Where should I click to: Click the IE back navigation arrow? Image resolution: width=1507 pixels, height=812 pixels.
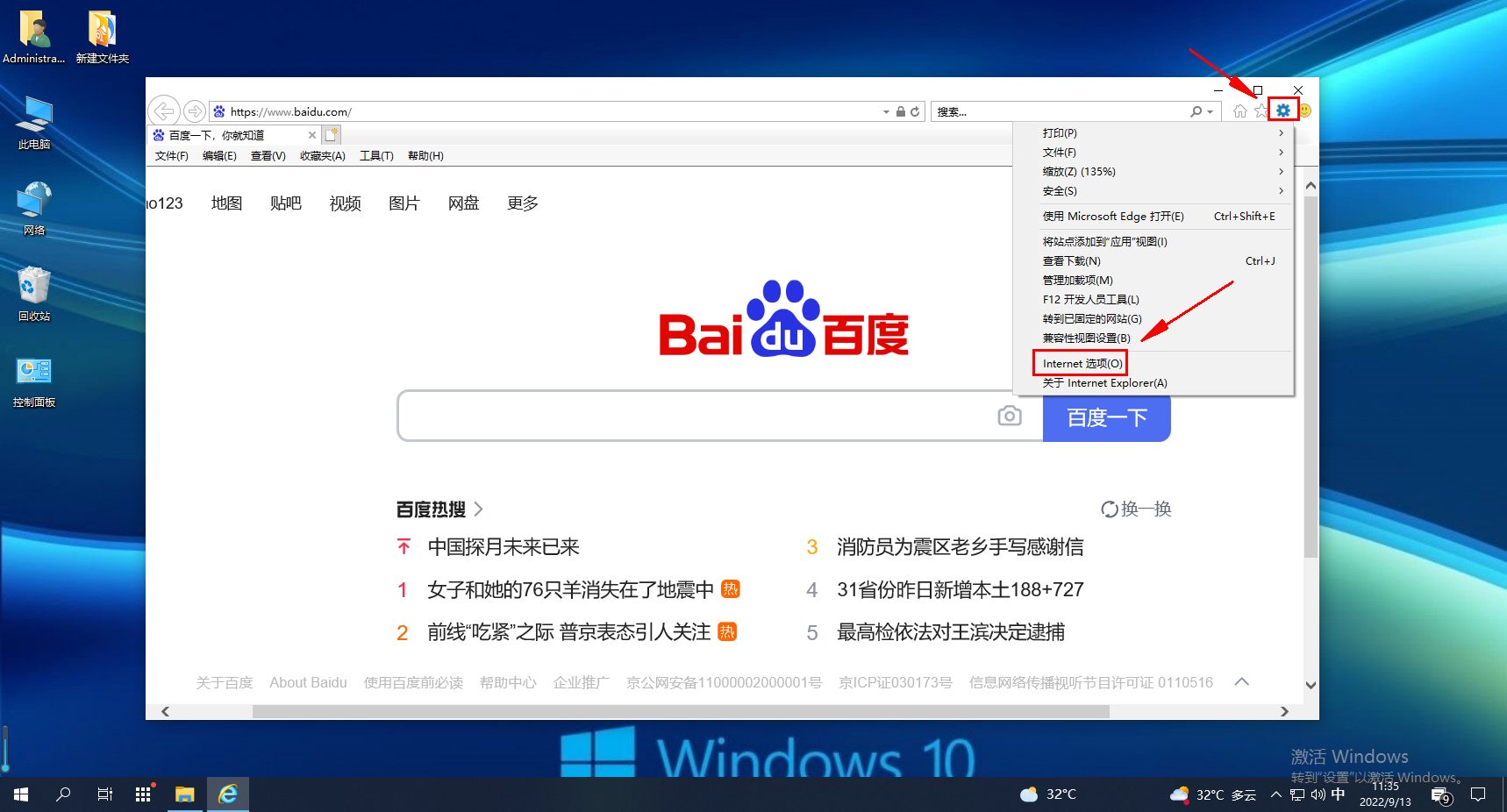pos(164,111)
